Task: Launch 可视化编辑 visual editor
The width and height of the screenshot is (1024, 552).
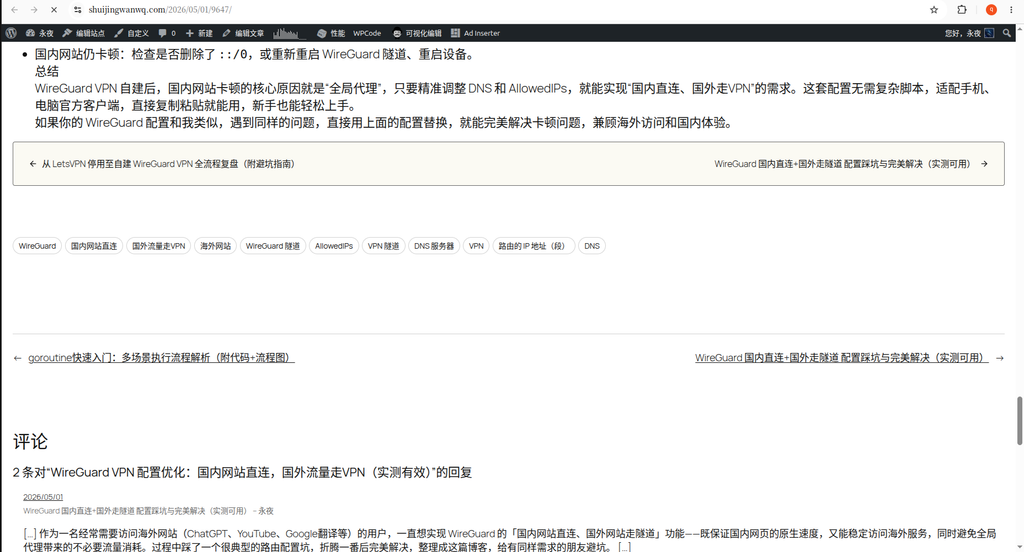Action: pos(417,33)
